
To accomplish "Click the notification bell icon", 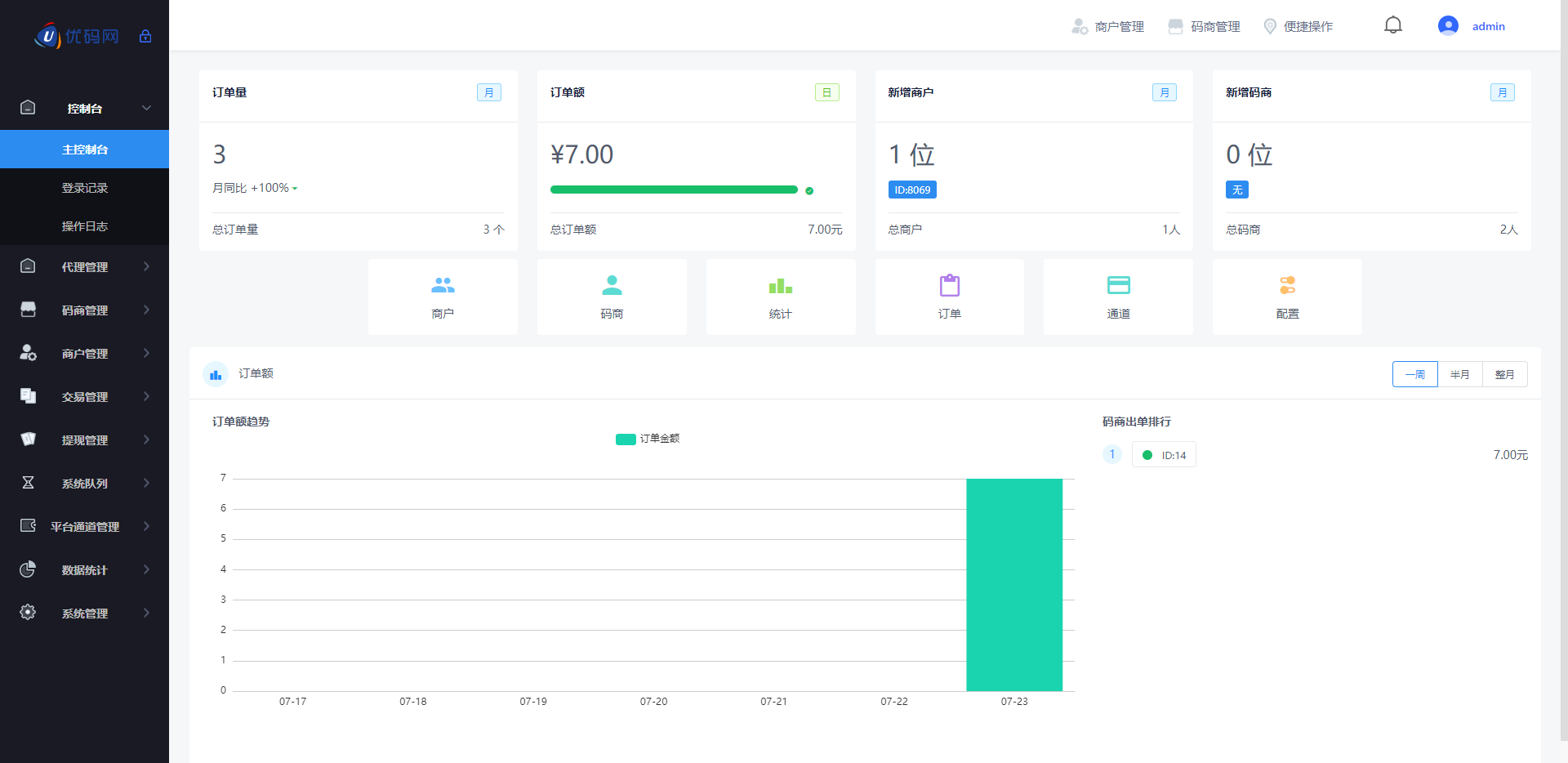I will (x=1393, y=25).
